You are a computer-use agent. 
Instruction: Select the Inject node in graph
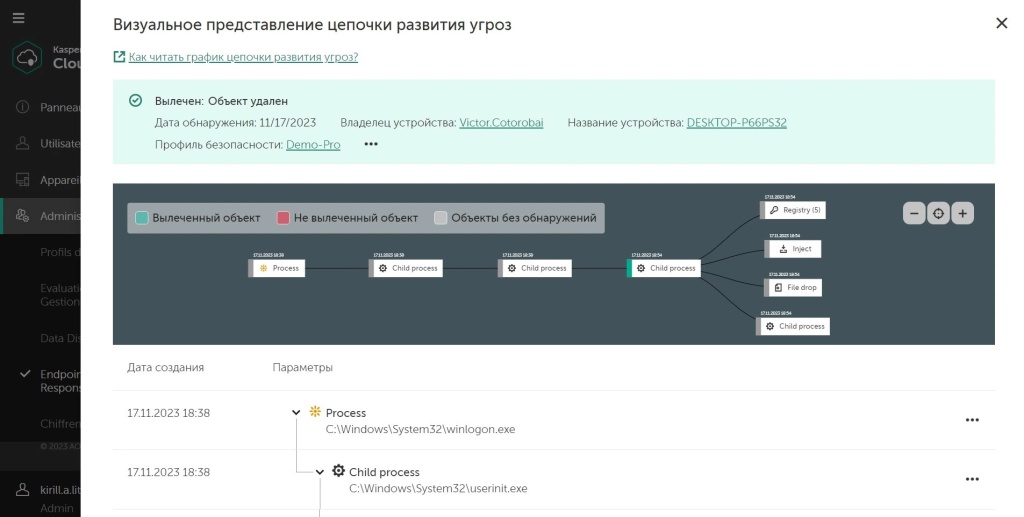(x=793, y=249)
